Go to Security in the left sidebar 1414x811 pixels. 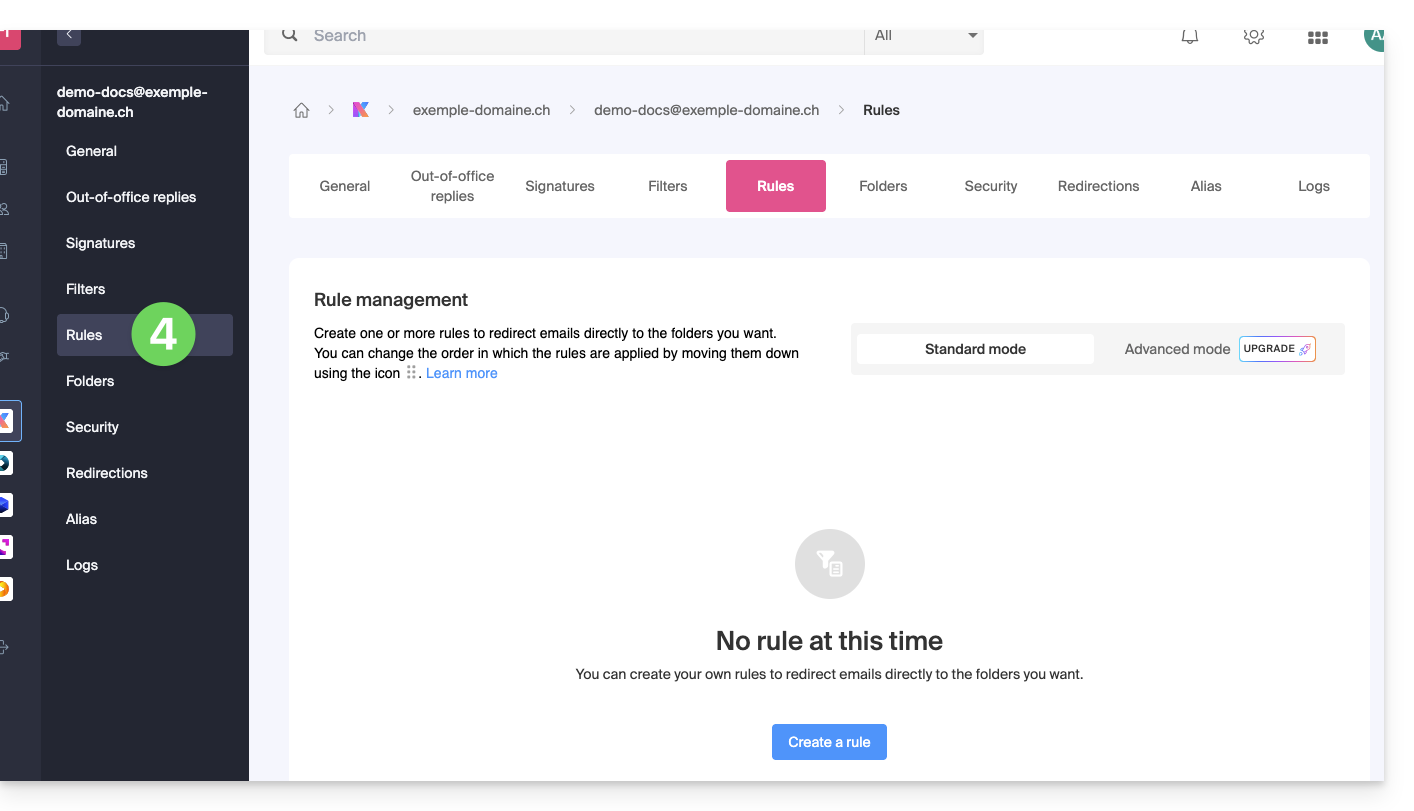point(92,427)
